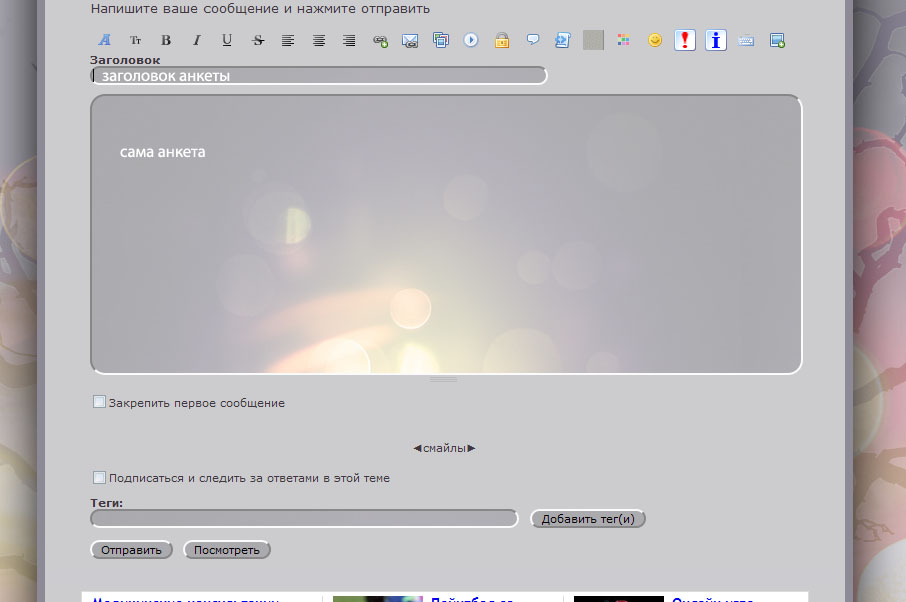The height and width of the screenshot is (602, 906).
Task: Check Закрепить первое сообщение
Action: 99,402
